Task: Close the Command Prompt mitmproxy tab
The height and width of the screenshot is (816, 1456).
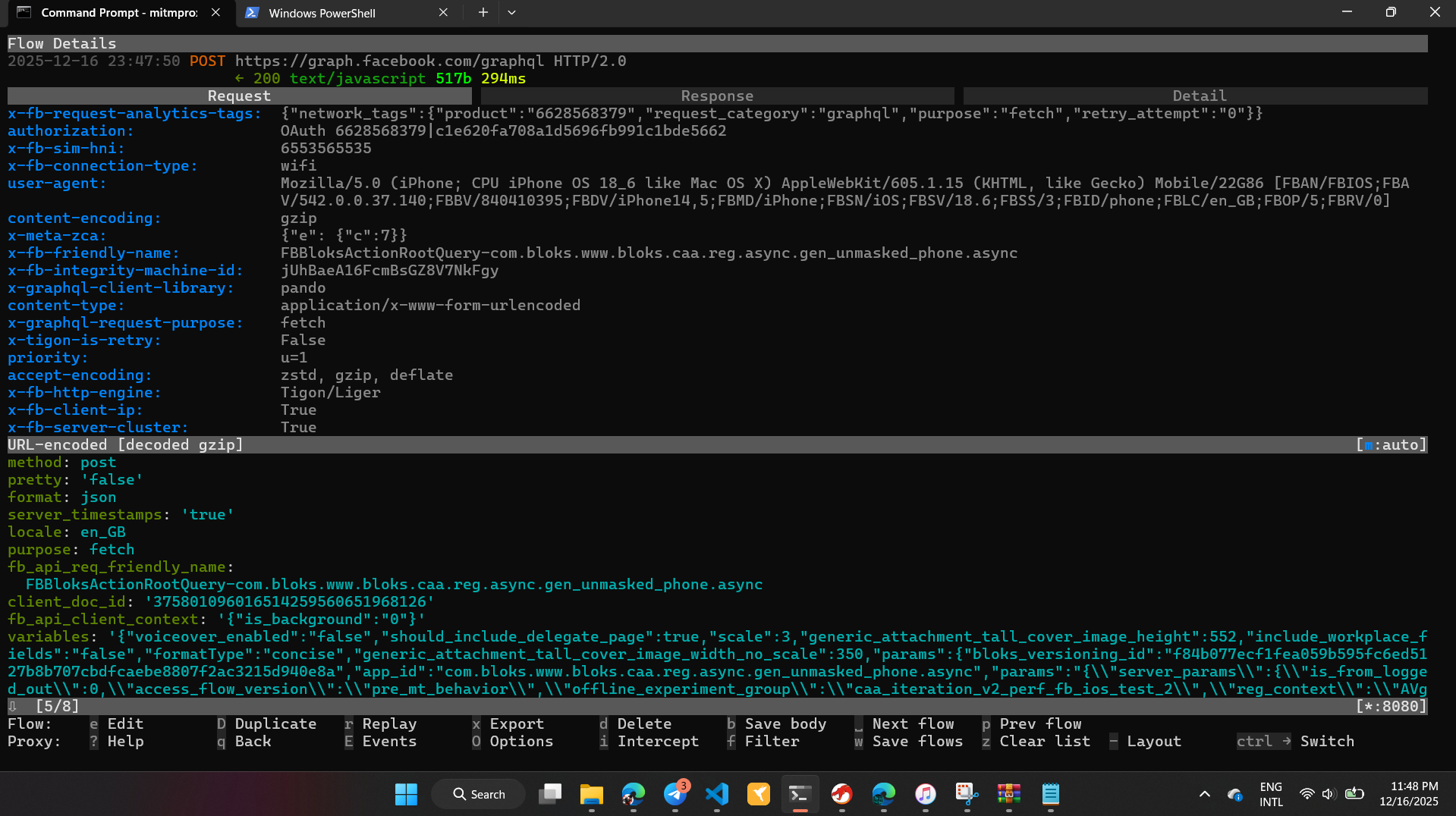Action: (215, 13)
